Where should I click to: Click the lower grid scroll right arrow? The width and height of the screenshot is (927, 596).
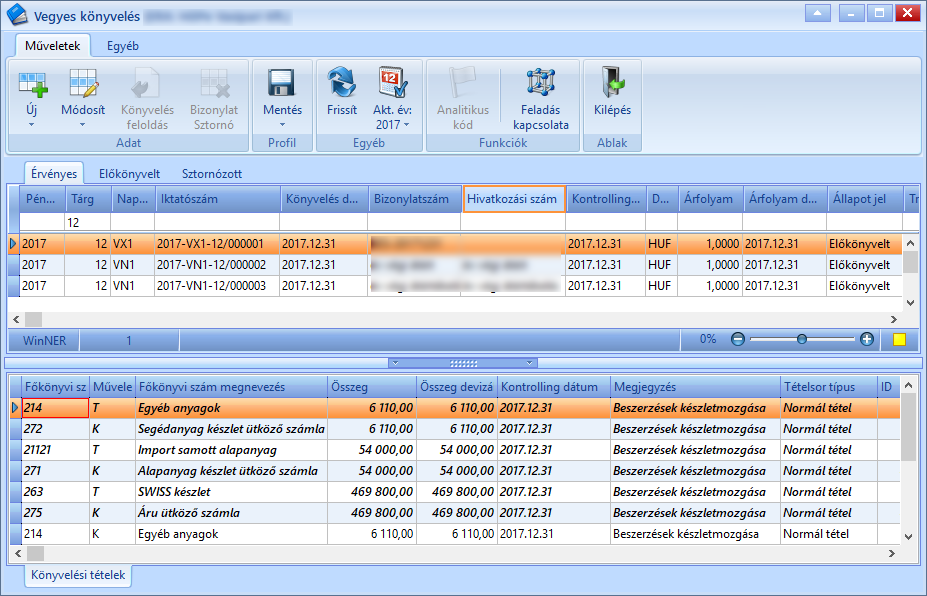[892, 554]
